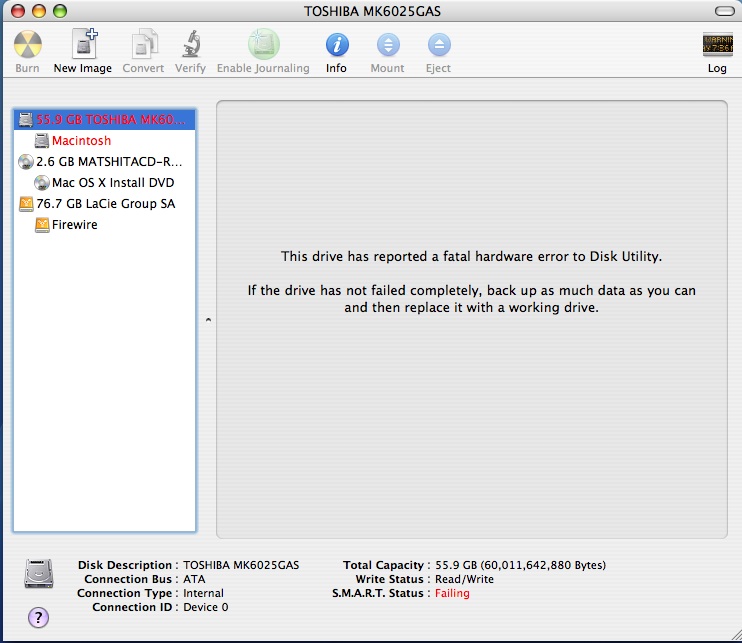Click the Macintosh volume icon

(x=42, y=141)
